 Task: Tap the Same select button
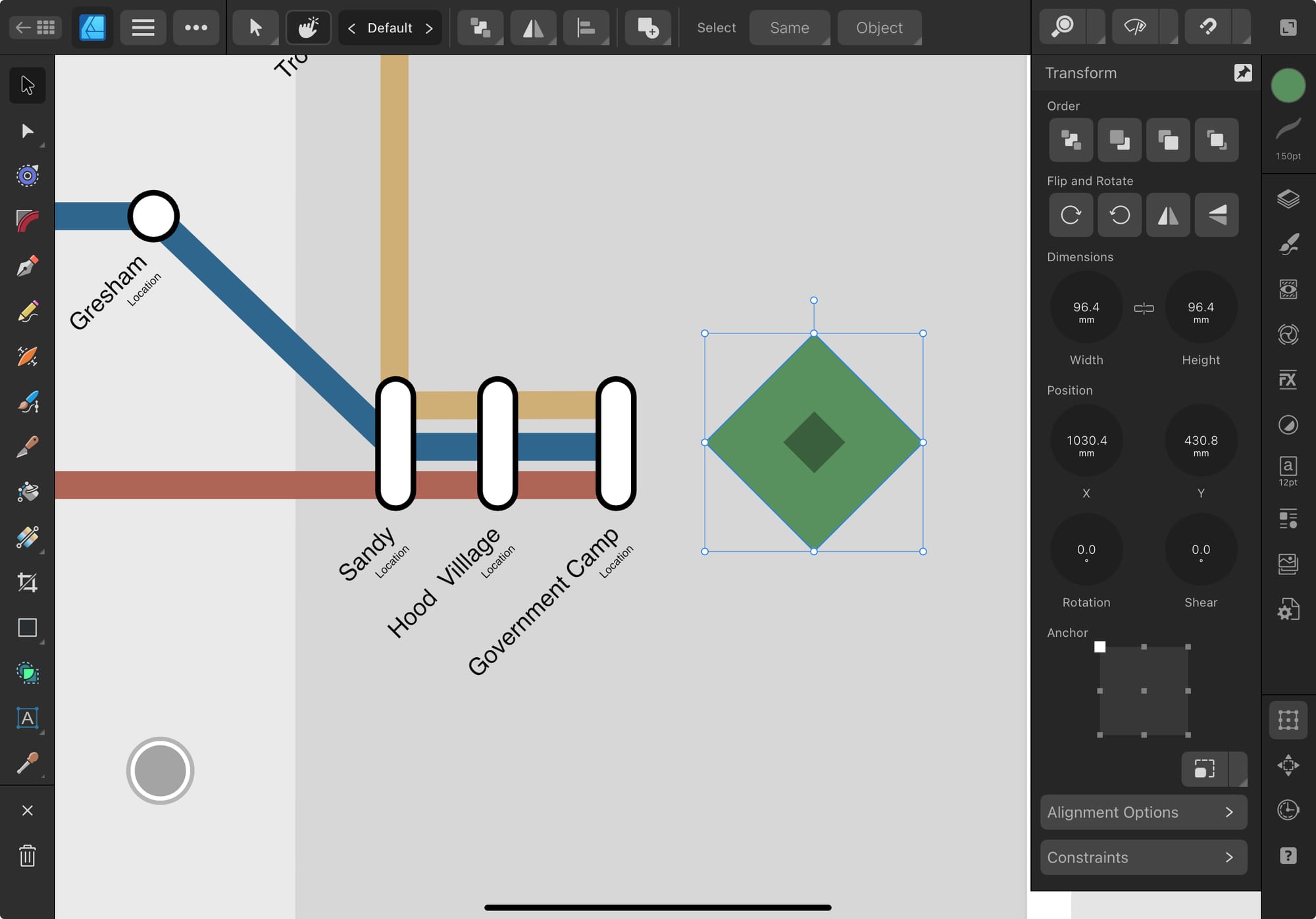tap(789, 28)
